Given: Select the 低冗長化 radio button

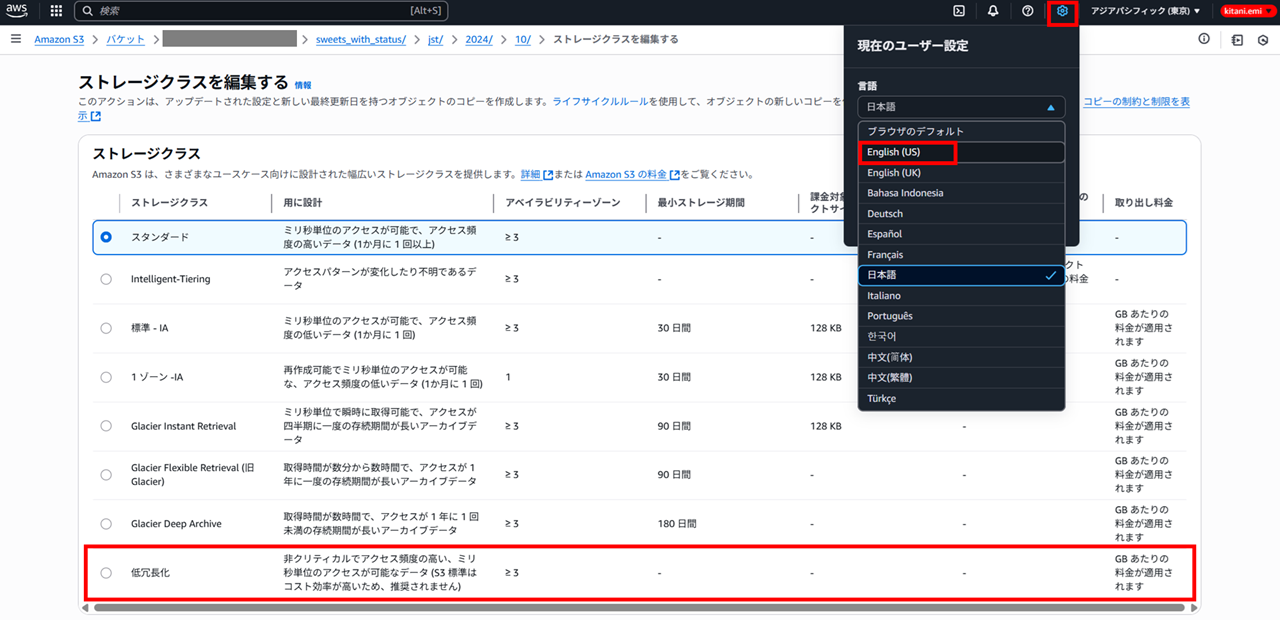Looking at the screenshot, I should pyautogui.click(x=106, y=573).
